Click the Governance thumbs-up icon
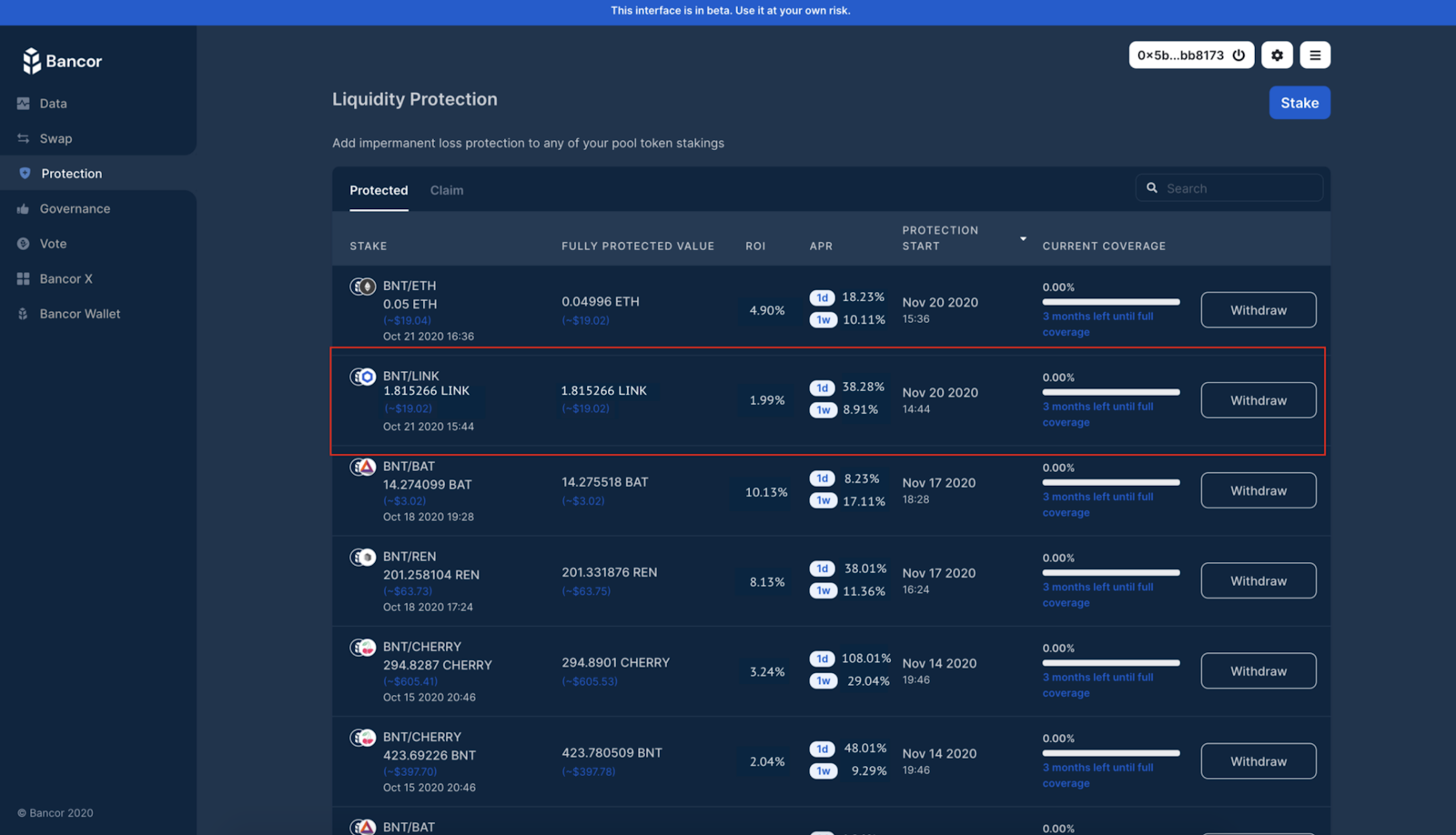 (24, 209)
